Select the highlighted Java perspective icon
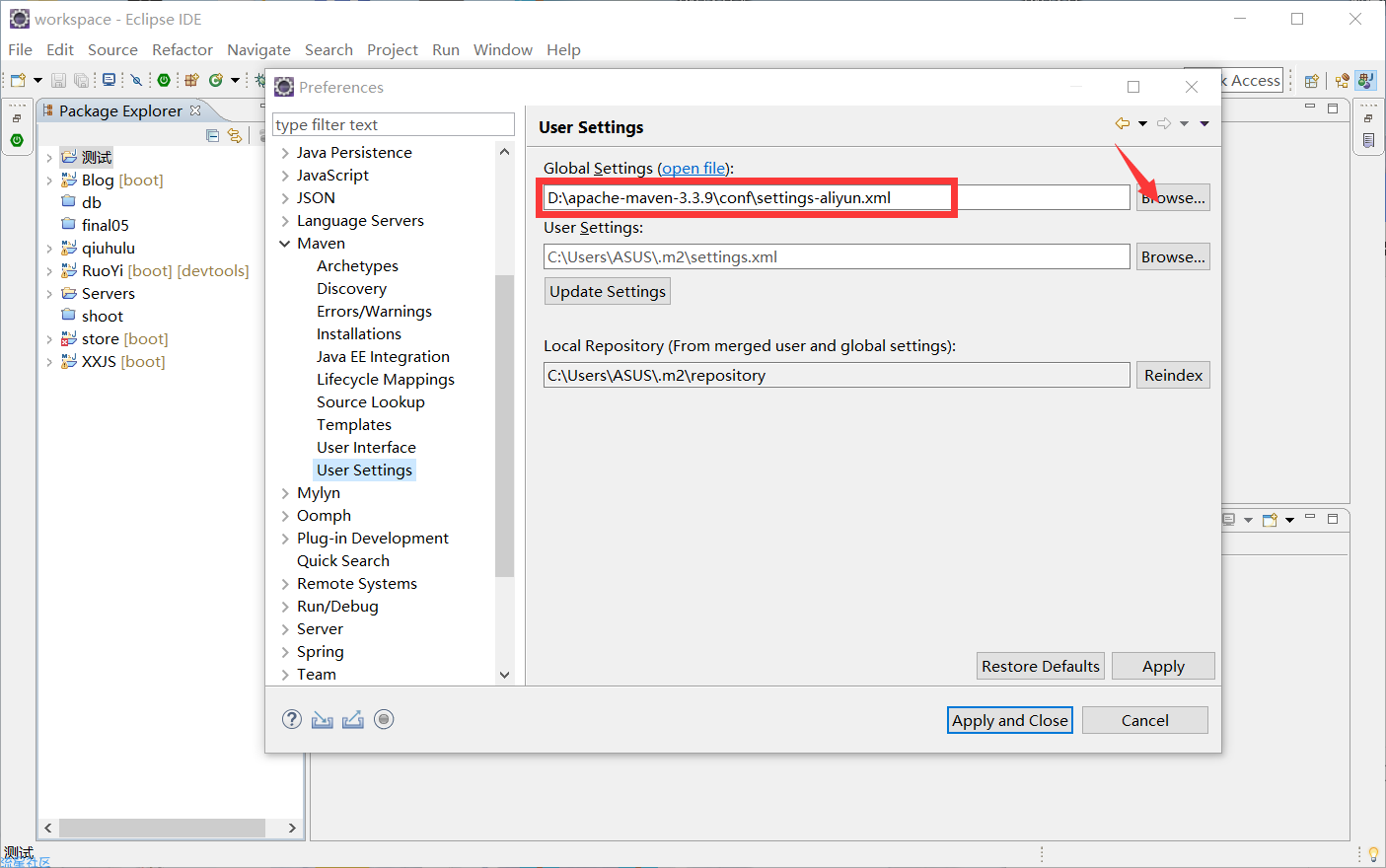Viewport: 1386px width, 868px height. pyautogui.click(x=1365, y=81)
